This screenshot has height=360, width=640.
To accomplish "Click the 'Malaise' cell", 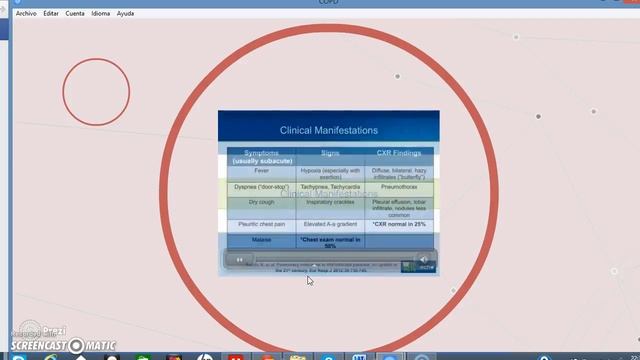I will (x=262, y=241).
